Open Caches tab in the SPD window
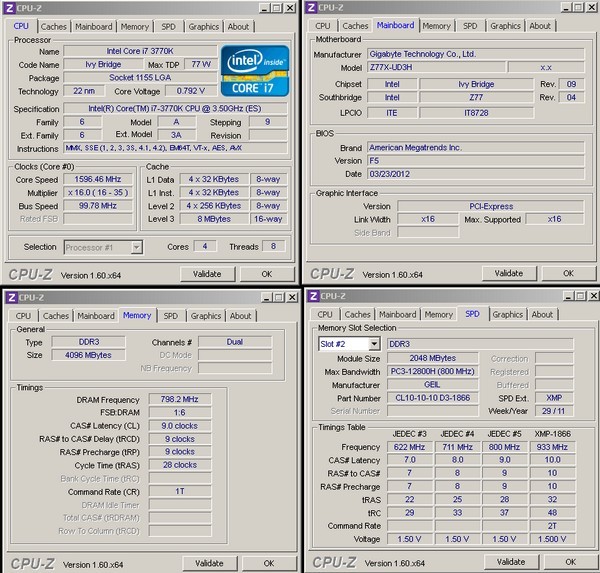This screenshot has width=600, height=573. point(357,314)
